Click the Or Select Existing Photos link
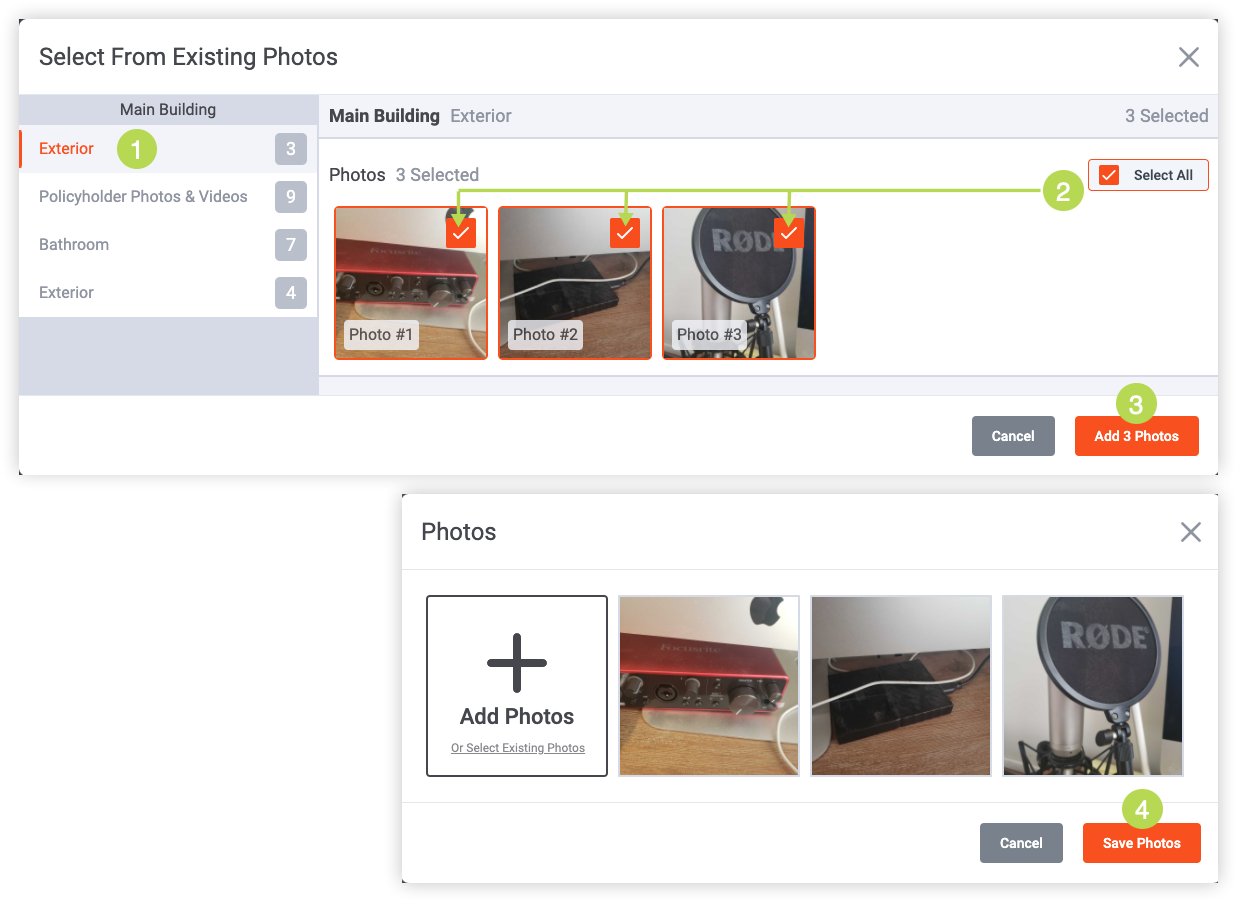This screenshot has width=1237, height=902. pos(518,748)
